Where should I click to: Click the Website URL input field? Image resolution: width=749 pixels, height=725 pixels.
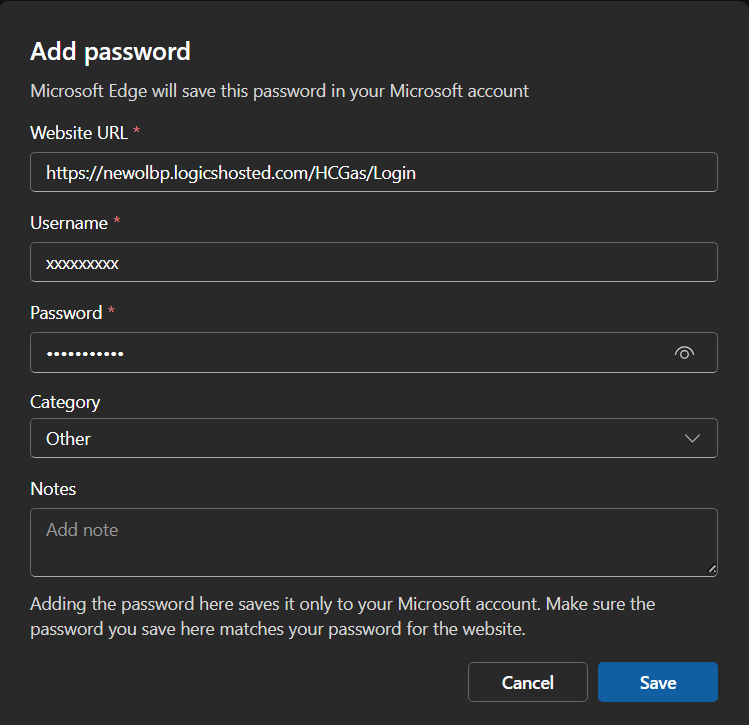pyautogui.click(x=373, y=172)
